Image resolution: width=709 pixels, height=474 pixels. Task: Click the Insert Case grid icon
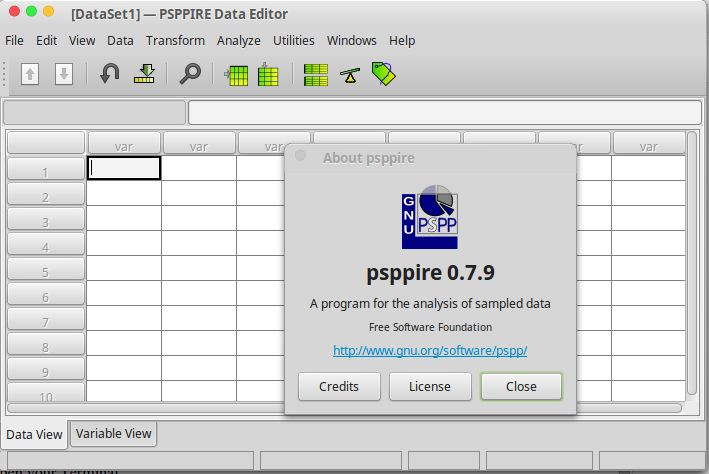tap(236, 75)
